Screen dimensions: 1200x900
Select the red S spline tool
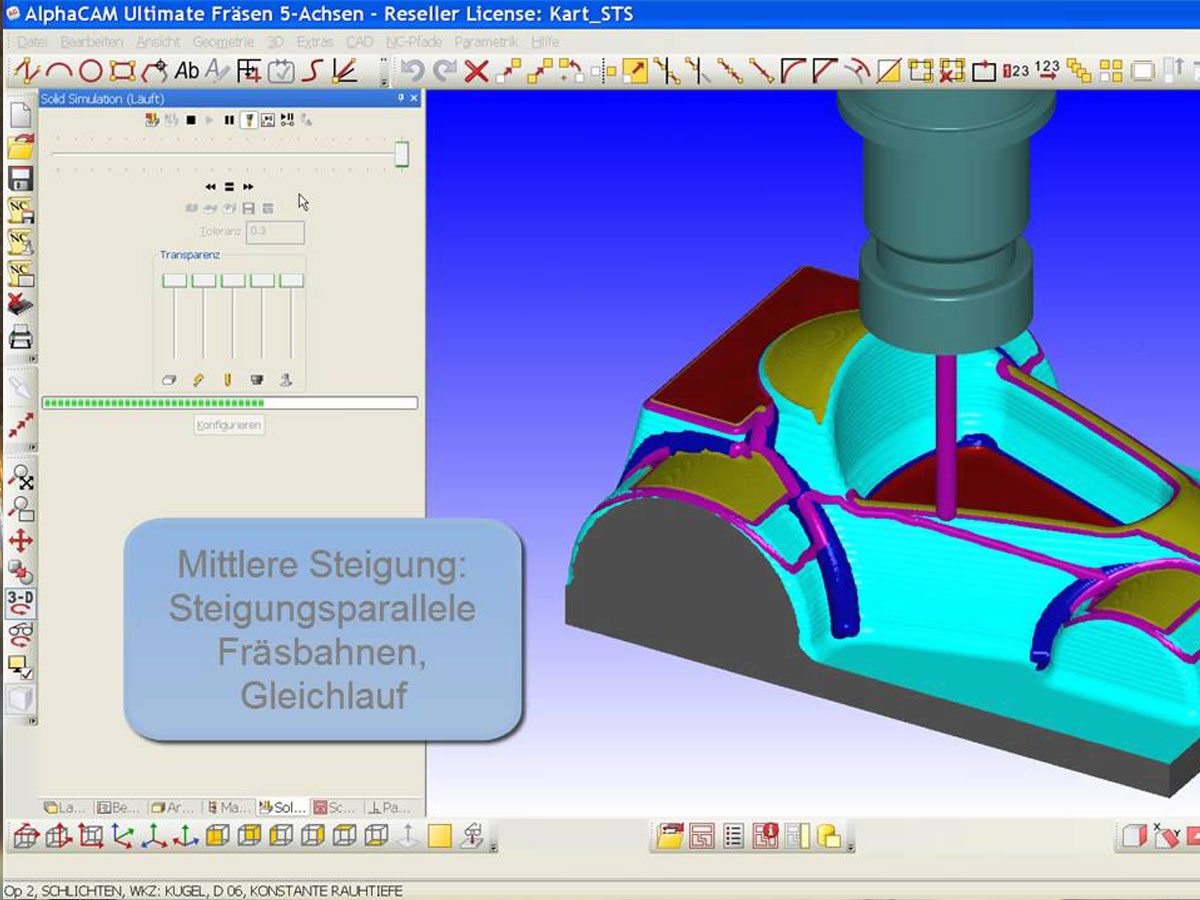(313, 71)
